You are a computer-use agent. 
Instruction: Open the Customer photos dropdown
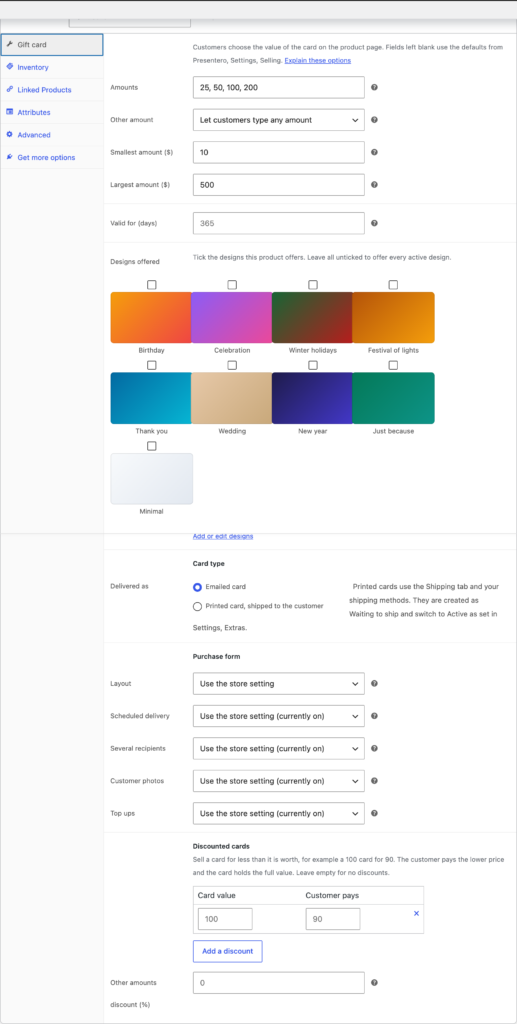click(x=279, y=780)
